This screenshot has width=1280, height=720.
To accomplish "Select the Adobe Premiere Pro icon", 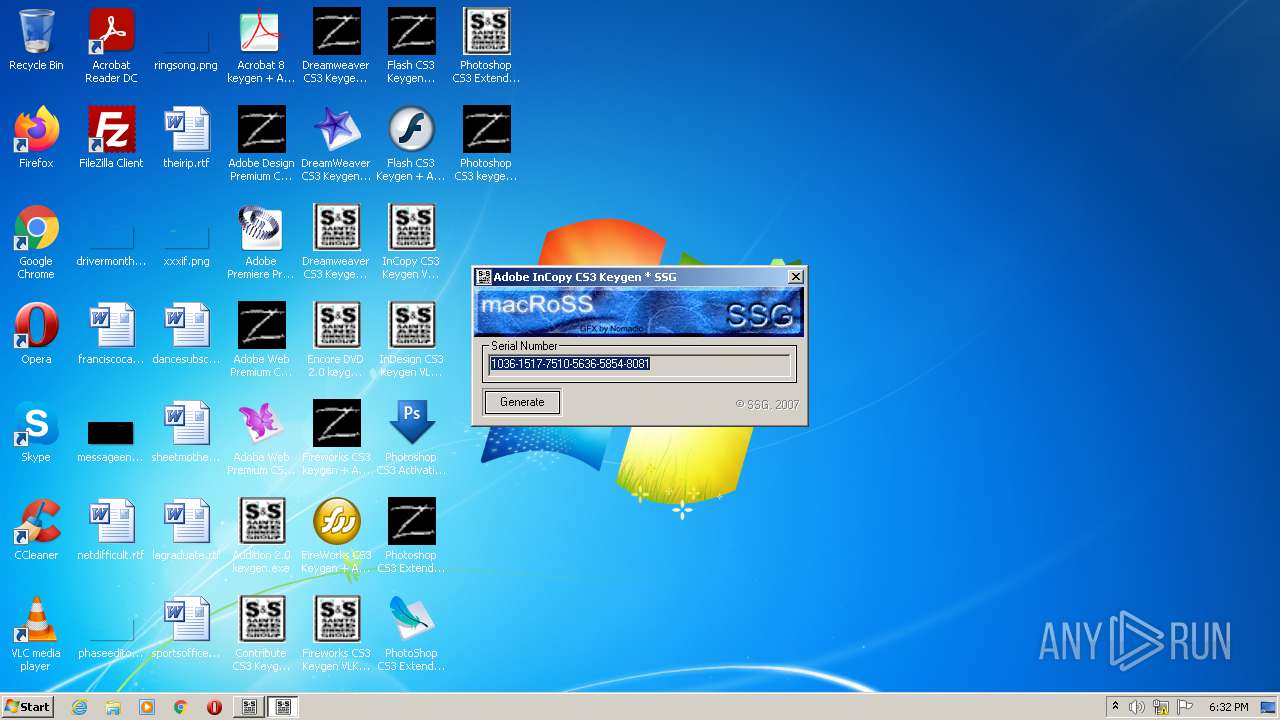I will [x=261, y=243].
